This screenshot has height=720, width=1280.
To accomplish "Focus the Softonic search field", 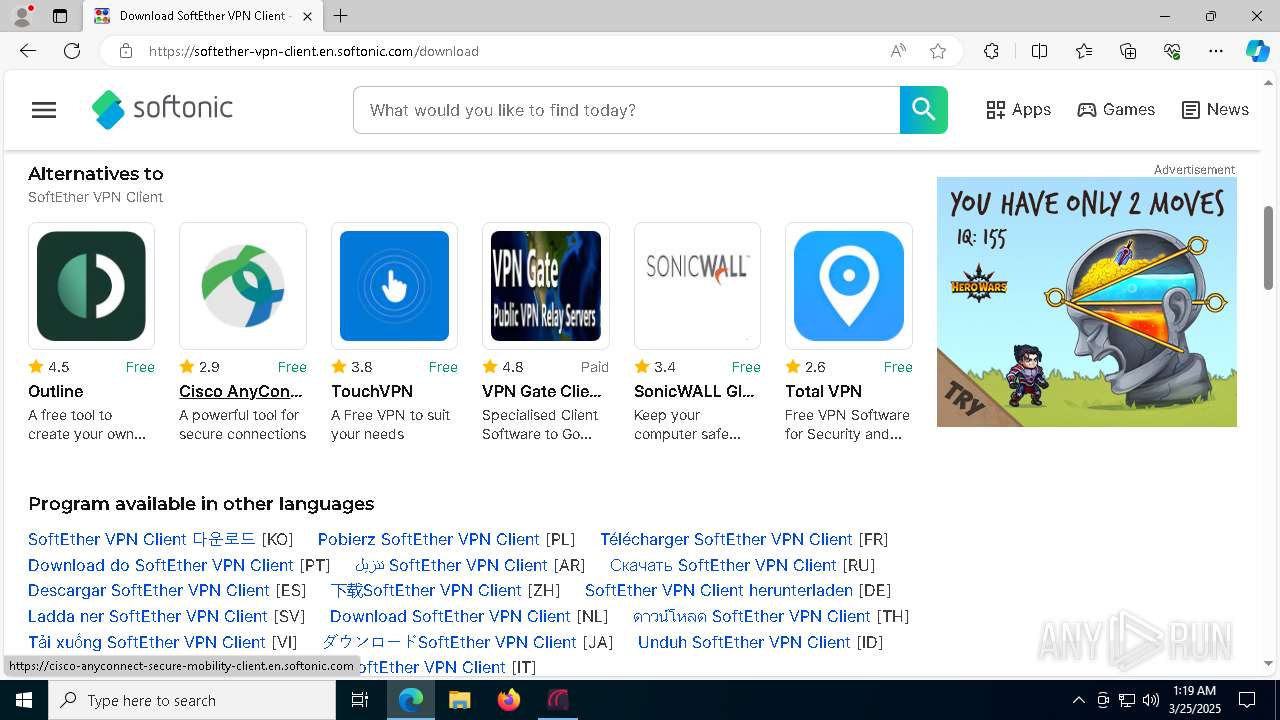I will point(627,110).
